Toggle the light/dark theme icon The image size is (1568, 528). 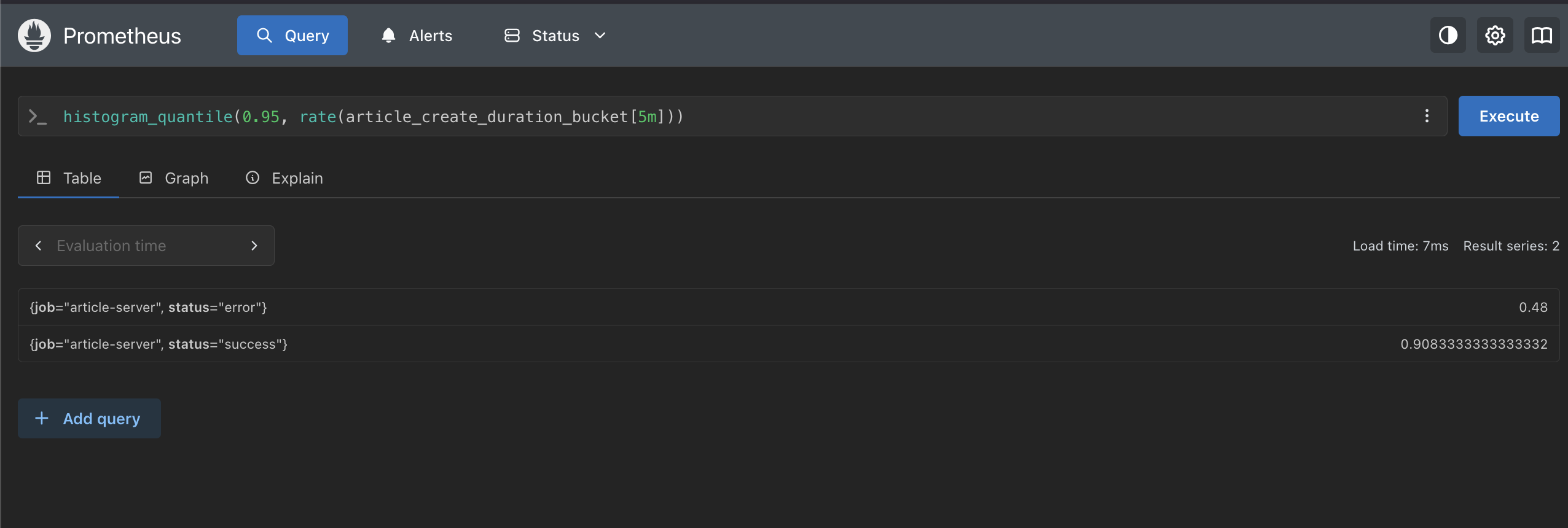tap(1448, 36)
